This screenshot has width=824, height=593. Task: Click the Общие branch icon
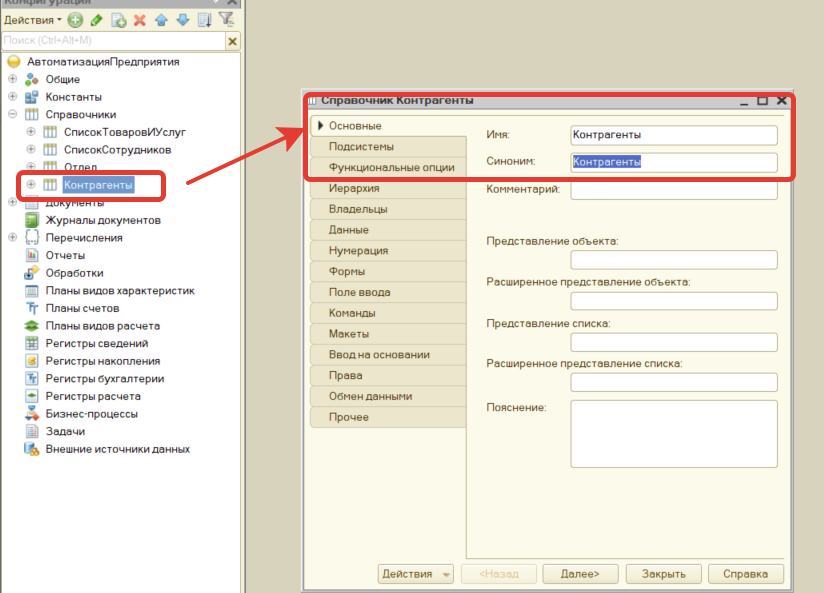click(x=32, y=79)
